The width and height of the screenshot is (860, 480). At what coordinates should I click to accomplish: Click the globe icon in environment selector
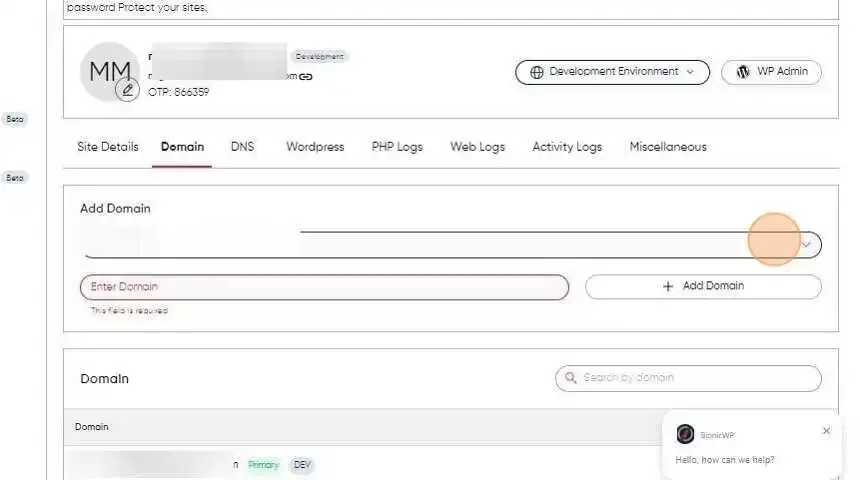click(x=536, y=72)
